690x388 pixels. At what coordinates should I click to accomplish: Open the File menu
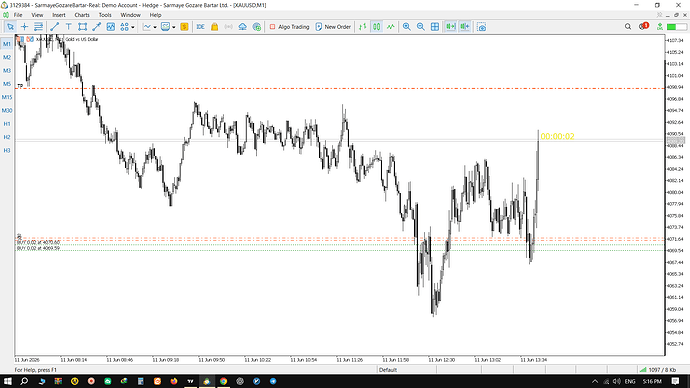(18, 15)
